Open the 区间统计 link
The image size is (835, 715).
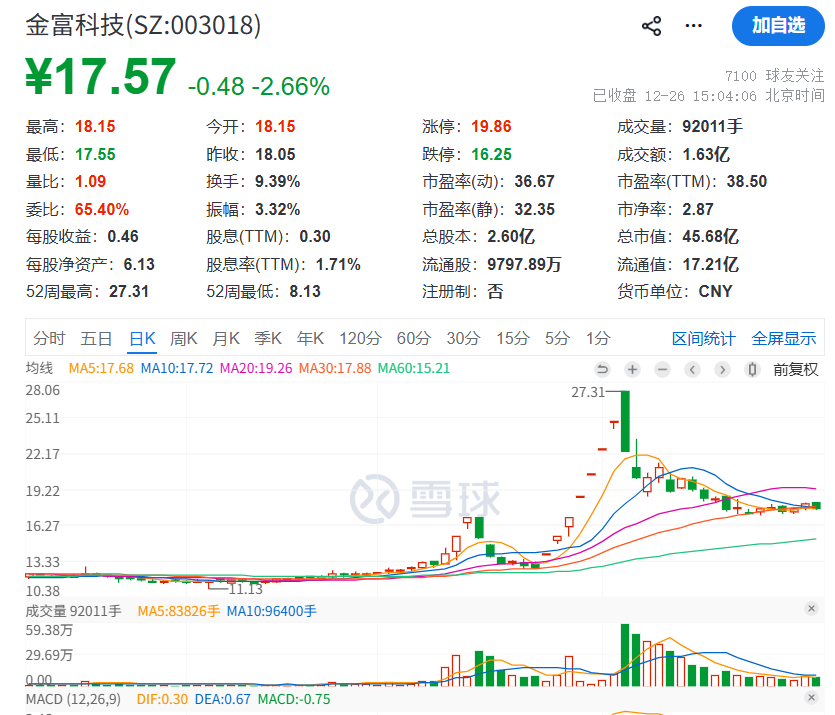(703, 338)
